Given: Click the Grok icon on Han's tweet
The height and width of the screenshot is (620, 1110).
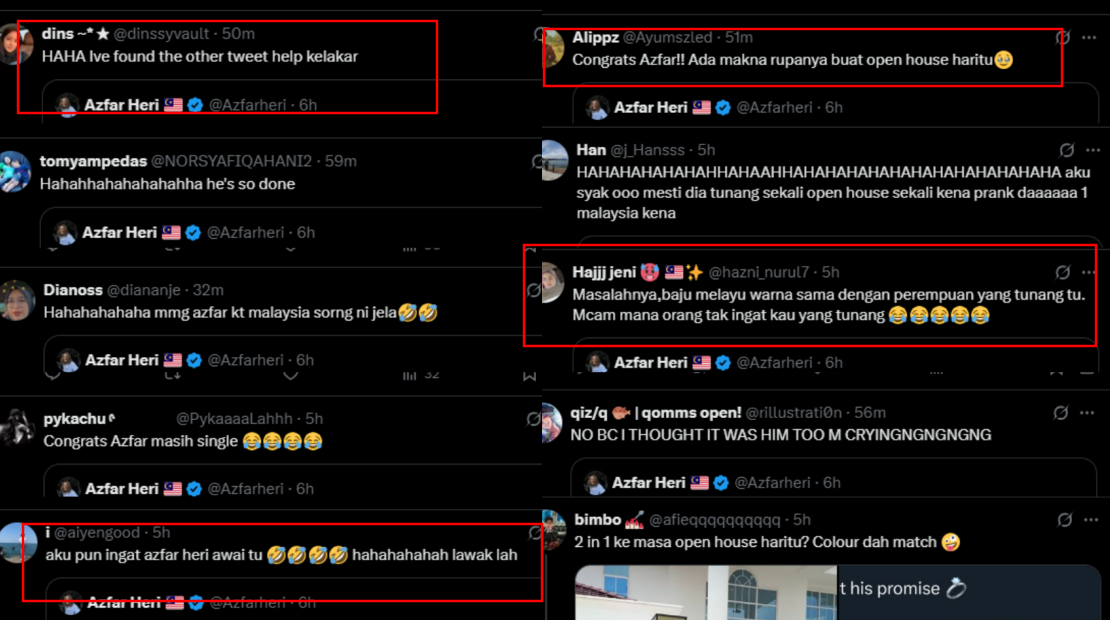Looking at the screenshot, I should pos(1067,150).
